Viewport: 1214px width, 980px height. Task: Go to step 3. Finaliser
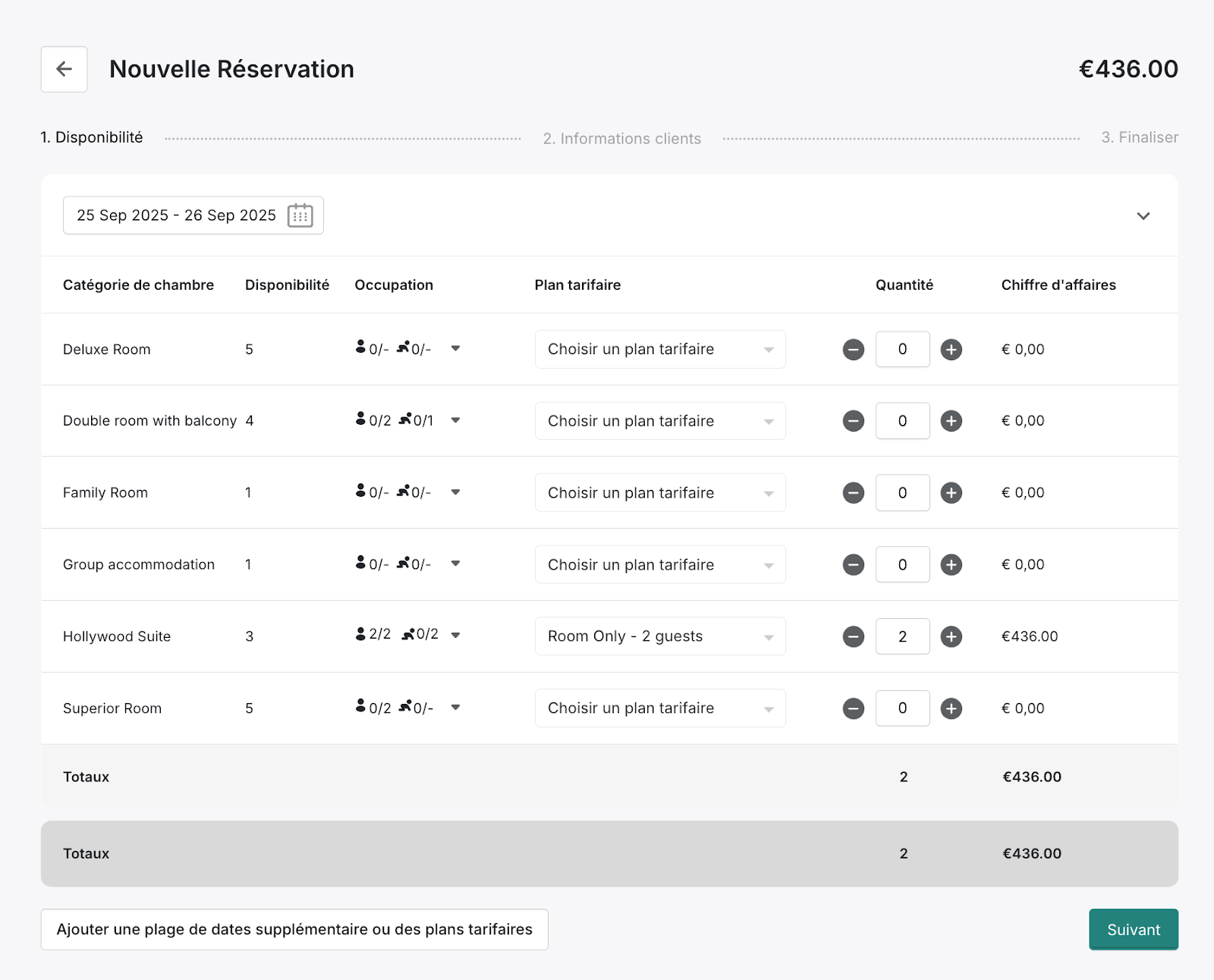coord(1140,137)
